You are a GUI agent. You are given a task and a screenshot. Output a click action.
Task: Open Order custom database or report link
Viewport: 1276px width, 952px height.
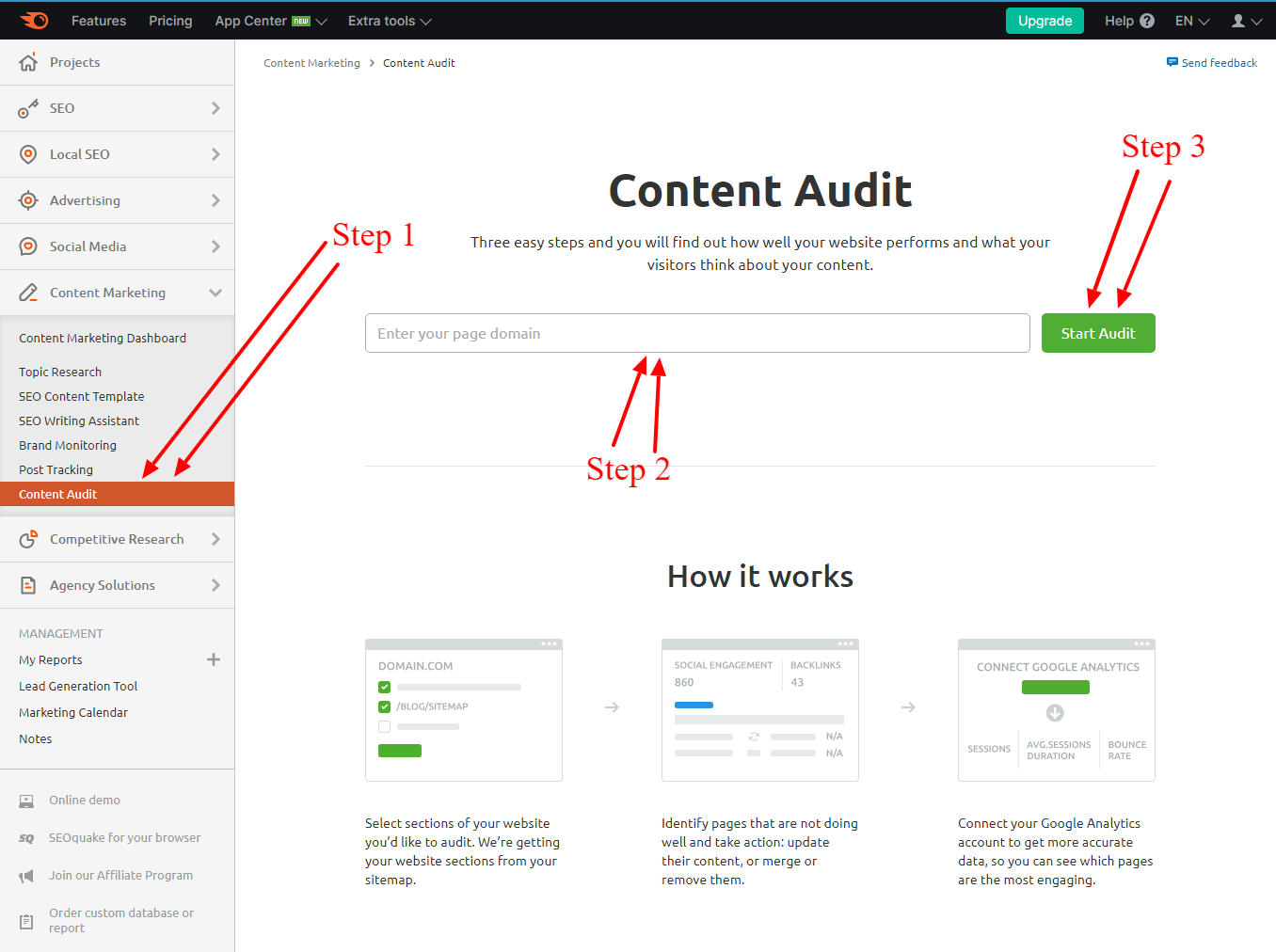coord(121,920)
